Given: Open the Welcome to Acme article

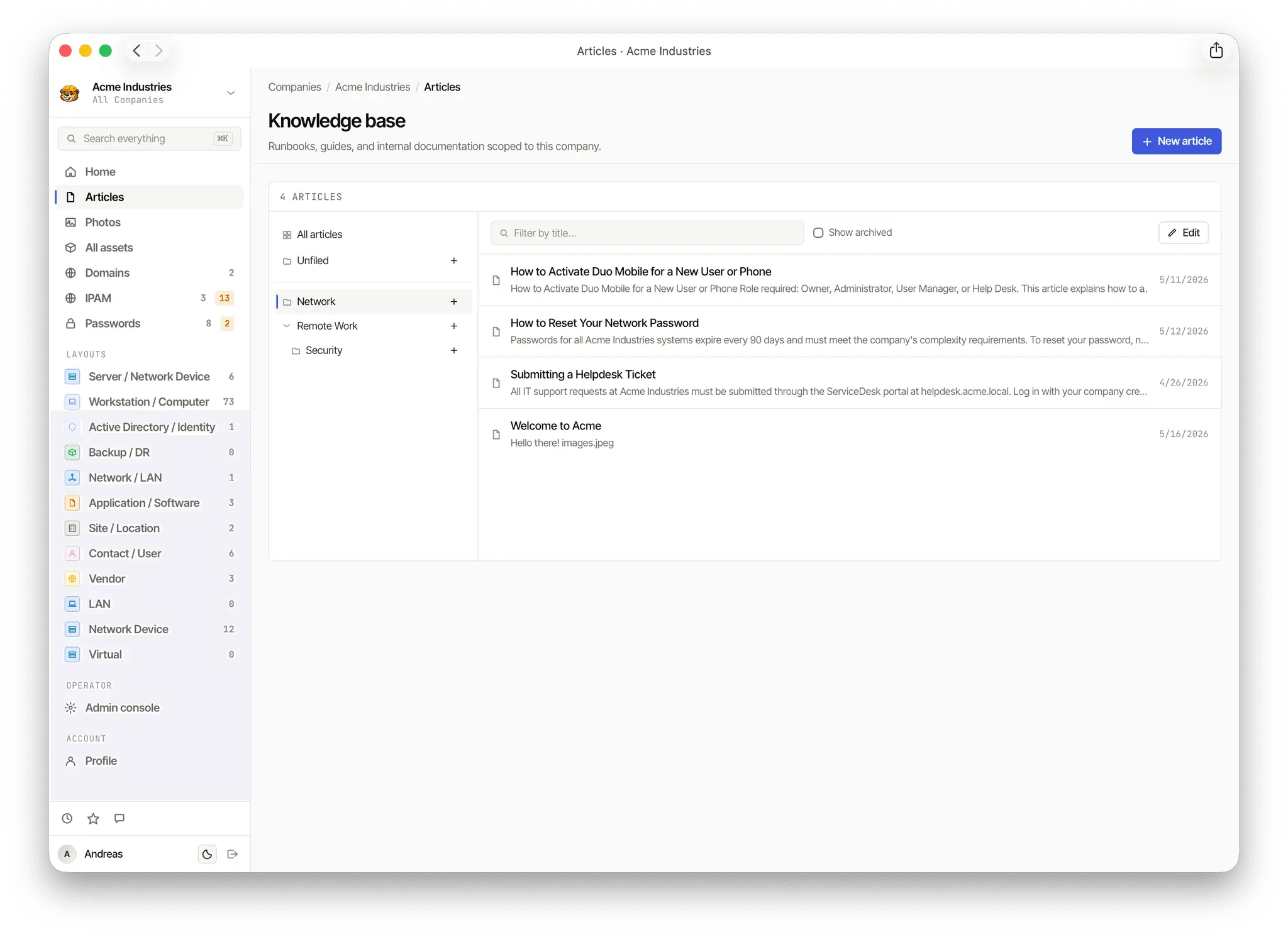Looking at the screenshot, I should [849, 434].
